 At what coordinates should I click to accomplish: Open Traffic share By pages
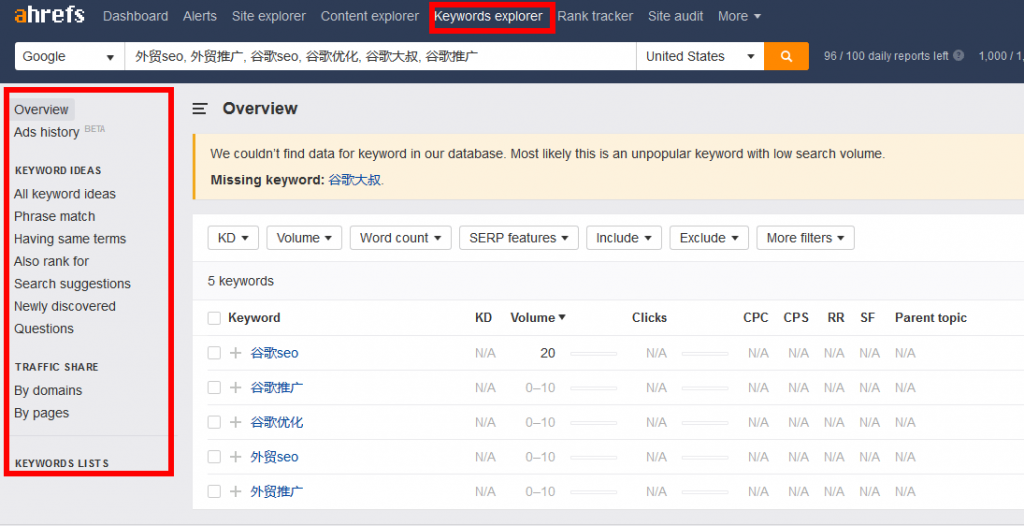point(42,413)
